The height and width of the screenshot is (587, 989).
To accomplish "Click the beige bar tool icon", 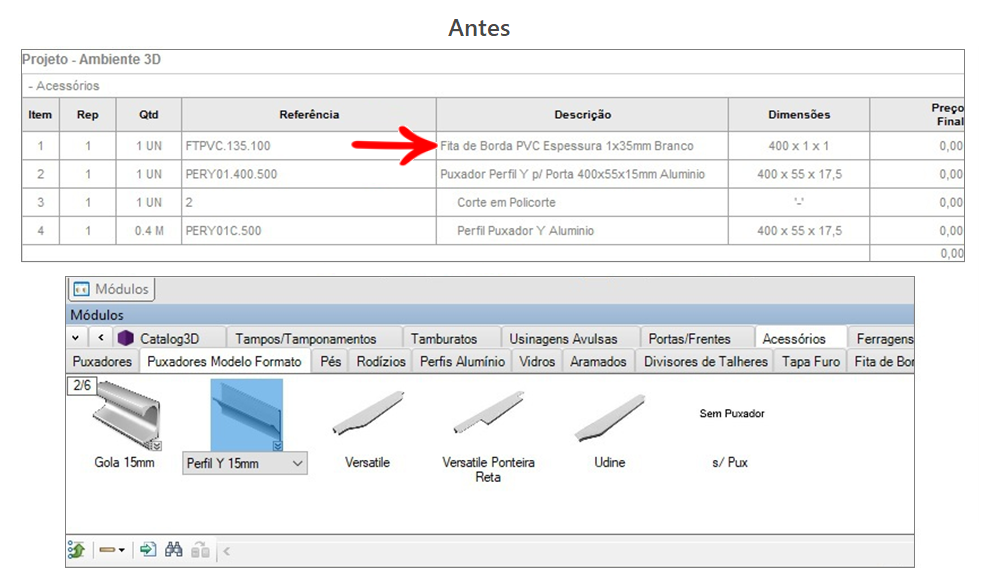I will coord(107,550).
